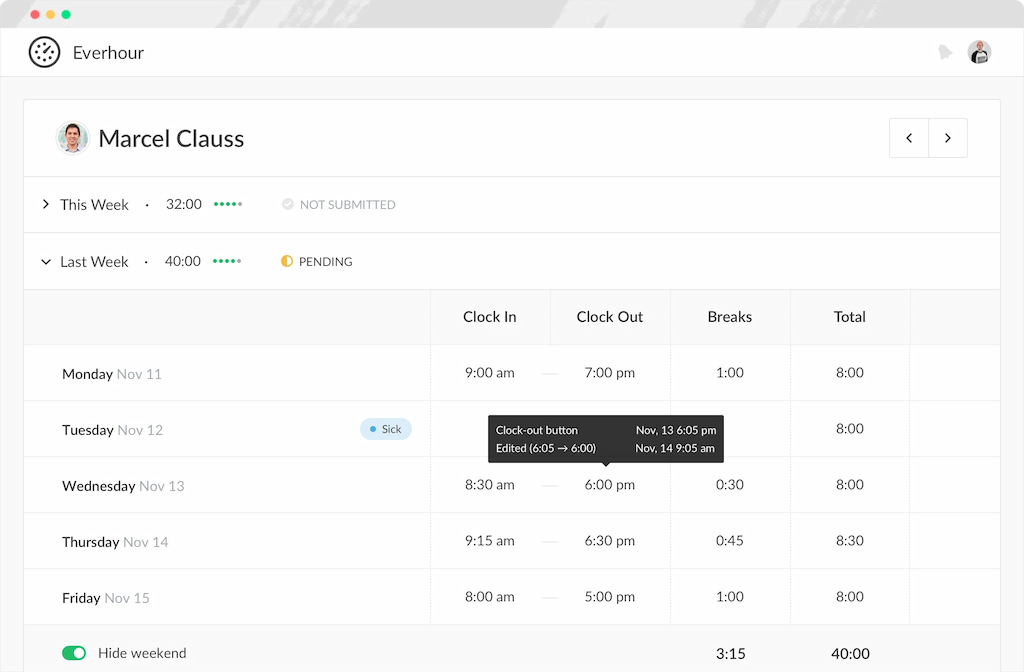1024x672 pixels.
Task: Switch to the Breaks column header
Action: click(x=729, y=317)
